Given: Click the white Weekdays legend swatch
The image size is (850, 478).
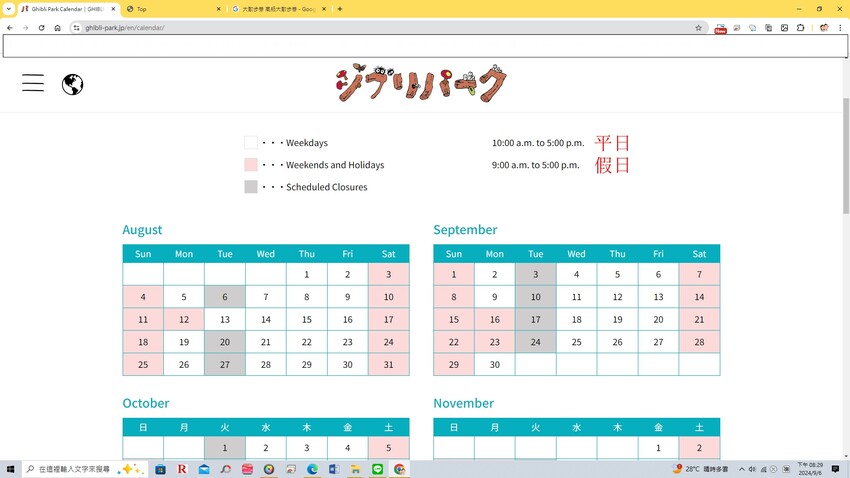Looking at the screenshot, I should point(250,143).
